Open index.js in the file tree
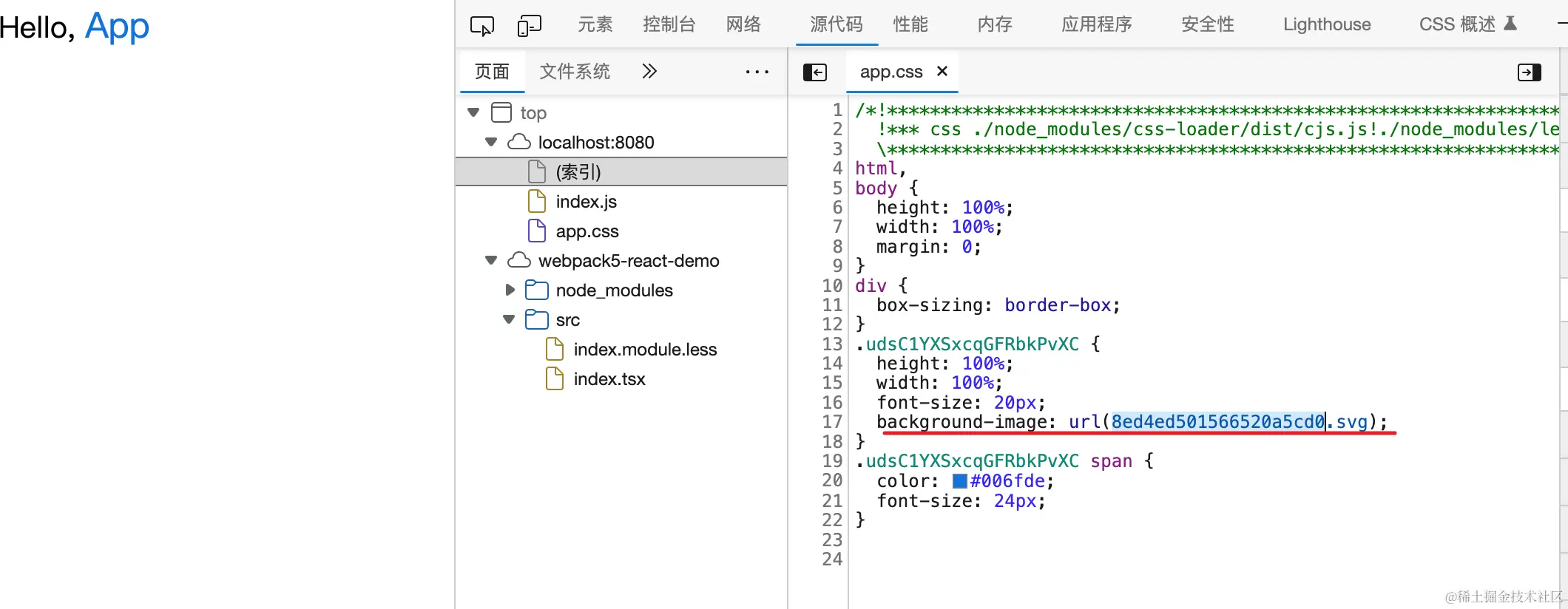 coord(586,202)
